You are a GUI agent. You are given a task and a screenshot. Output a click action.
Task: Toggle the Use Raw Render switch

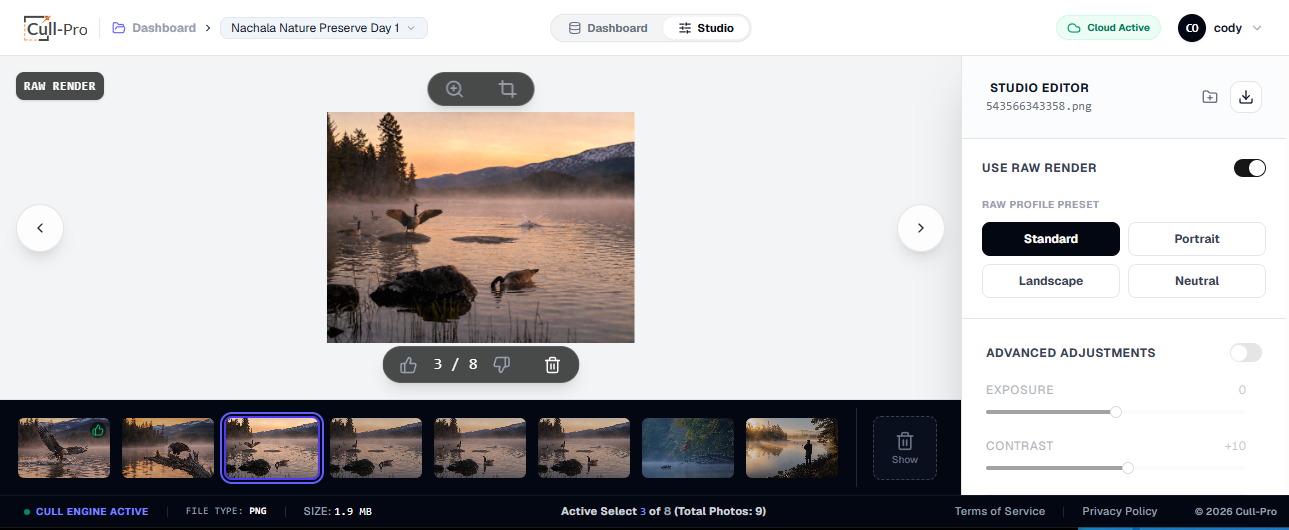point(1250,168)
